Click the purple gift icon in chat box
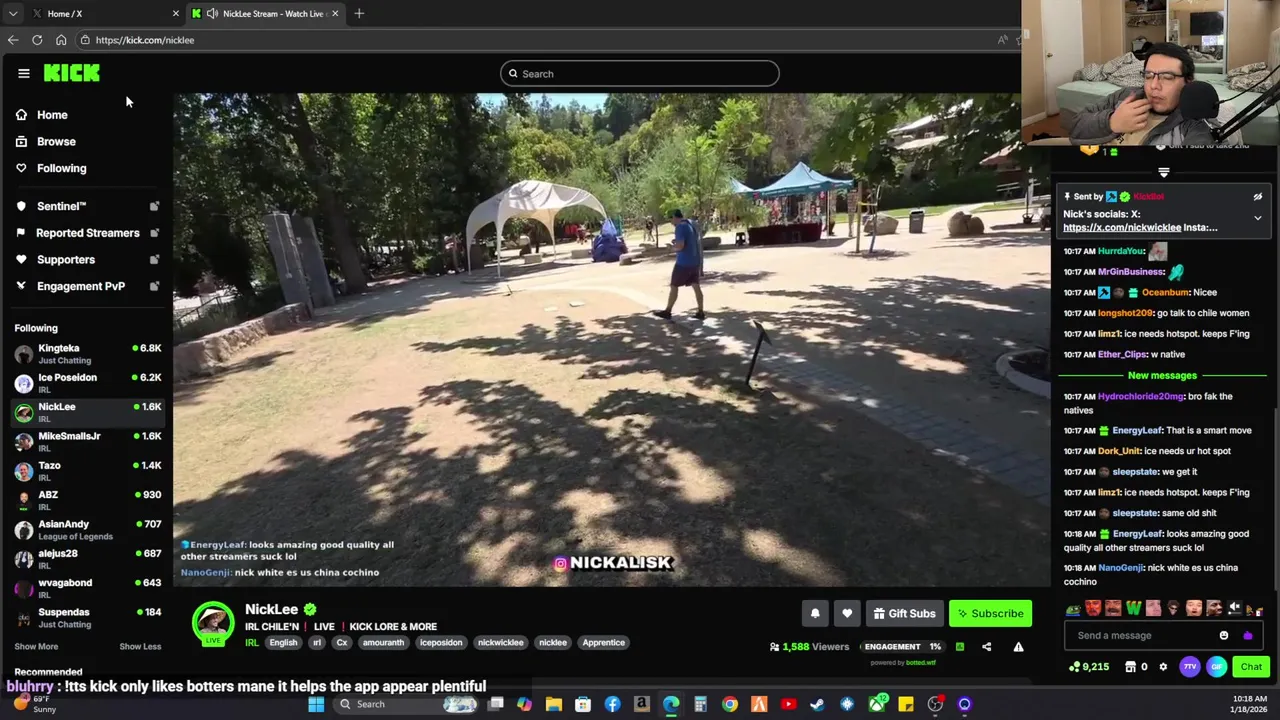Viewport: 1280px width, 720px height. (x=1247, y=635)
